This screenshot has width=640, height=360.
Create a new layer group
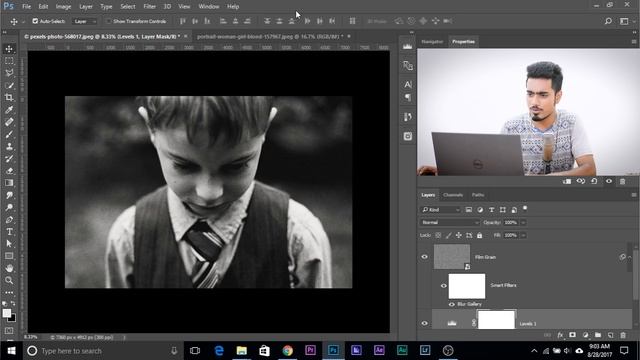coord(598,335)
